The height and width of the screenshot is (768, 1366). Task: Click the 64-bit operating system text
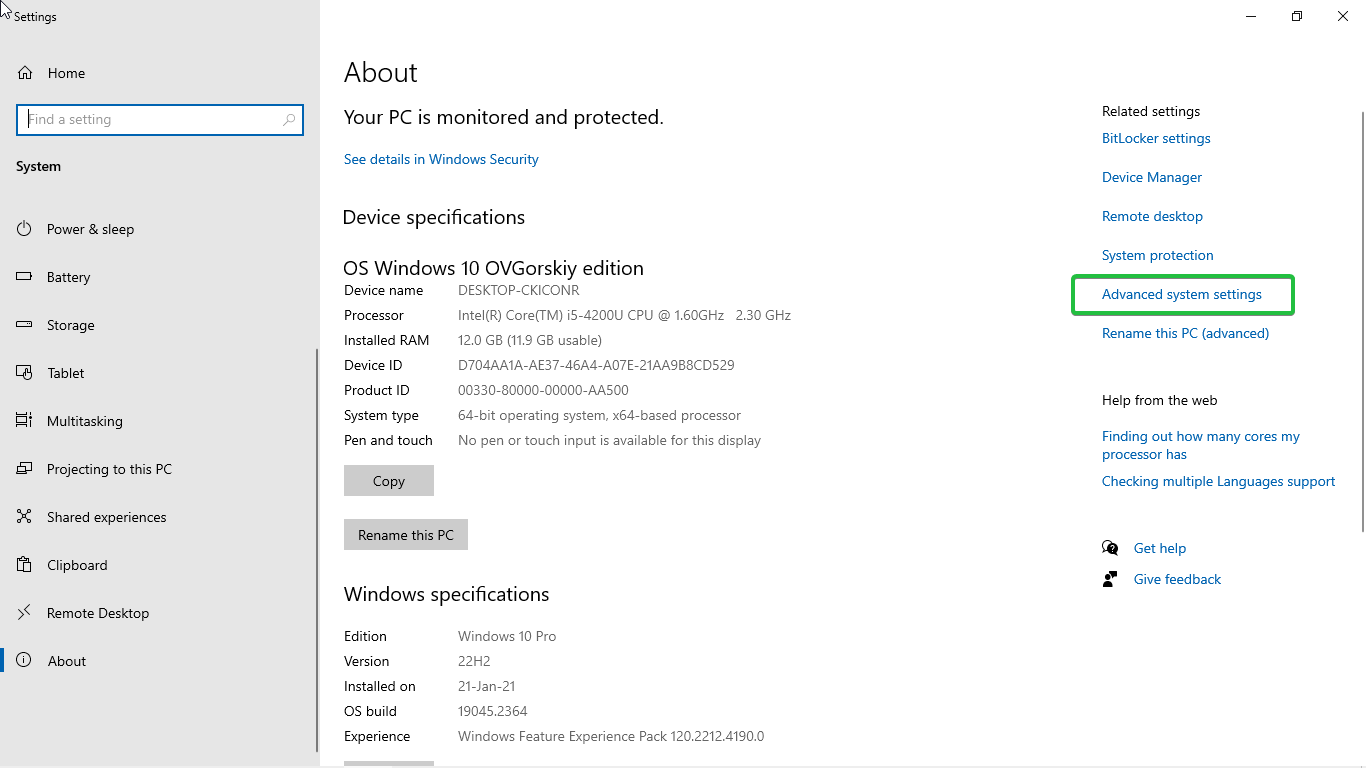tap(600, 415)
